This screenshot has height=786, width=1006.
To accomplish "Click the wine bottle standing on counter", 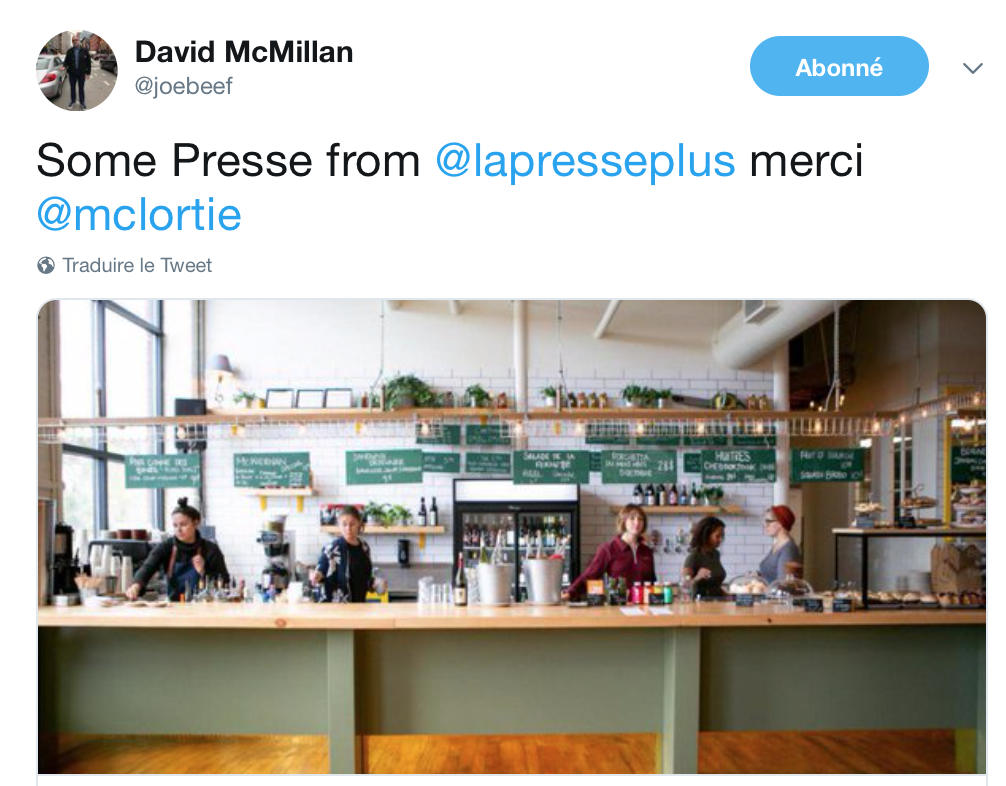I will (460, 580).
